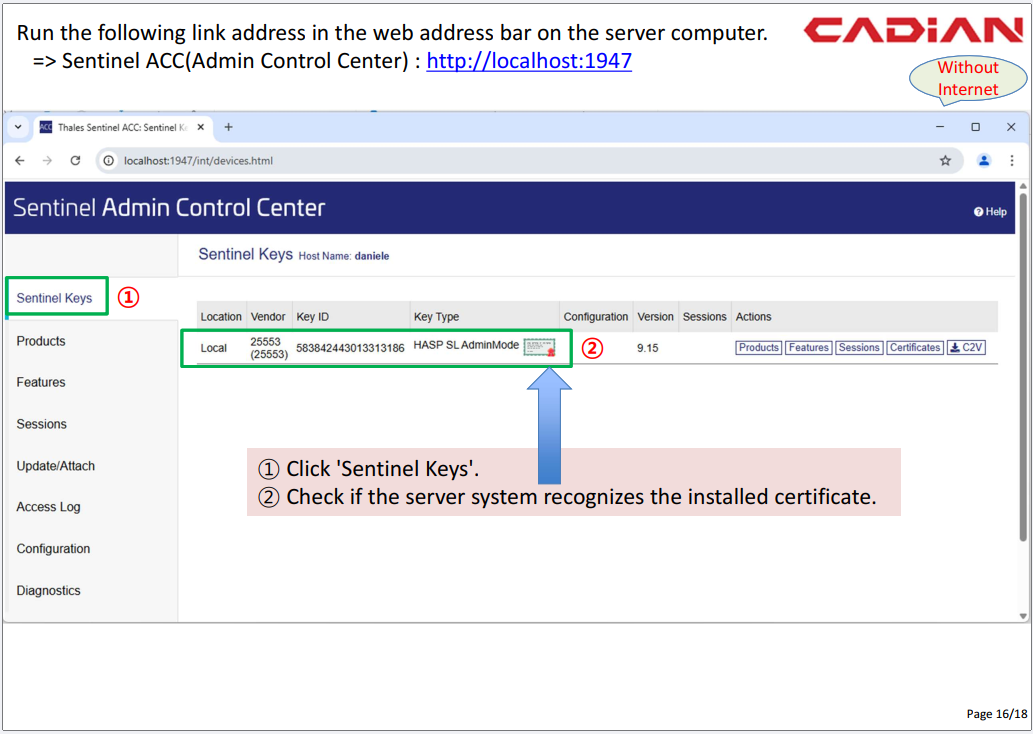Click the HASP SL certificate icon
The image size is (1033, 734).
pyautogui.click(x=539, y=347)
